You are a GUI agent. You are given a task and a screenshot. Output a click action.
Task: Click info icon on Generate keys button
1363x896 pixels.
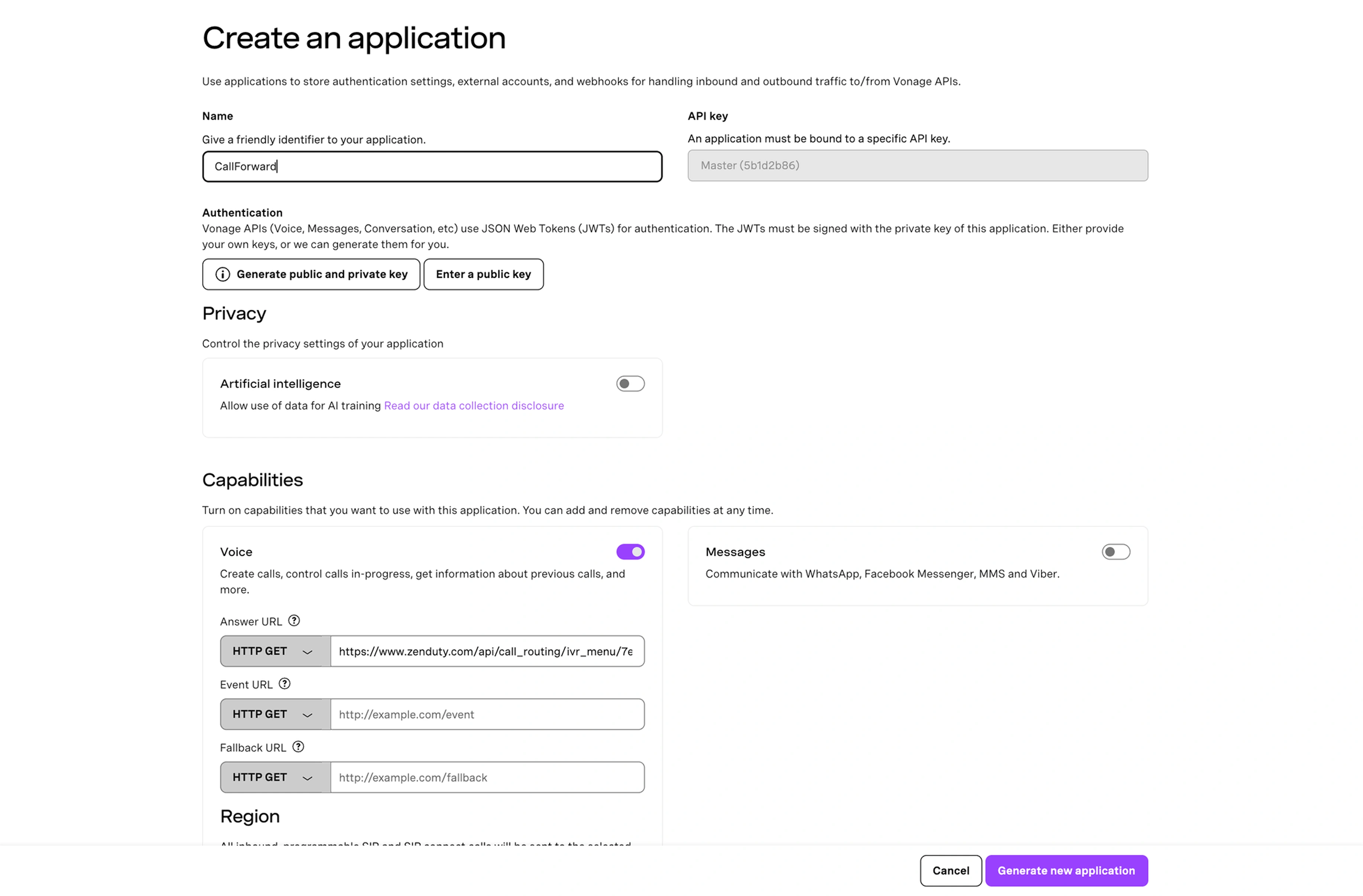coord(223,274)
